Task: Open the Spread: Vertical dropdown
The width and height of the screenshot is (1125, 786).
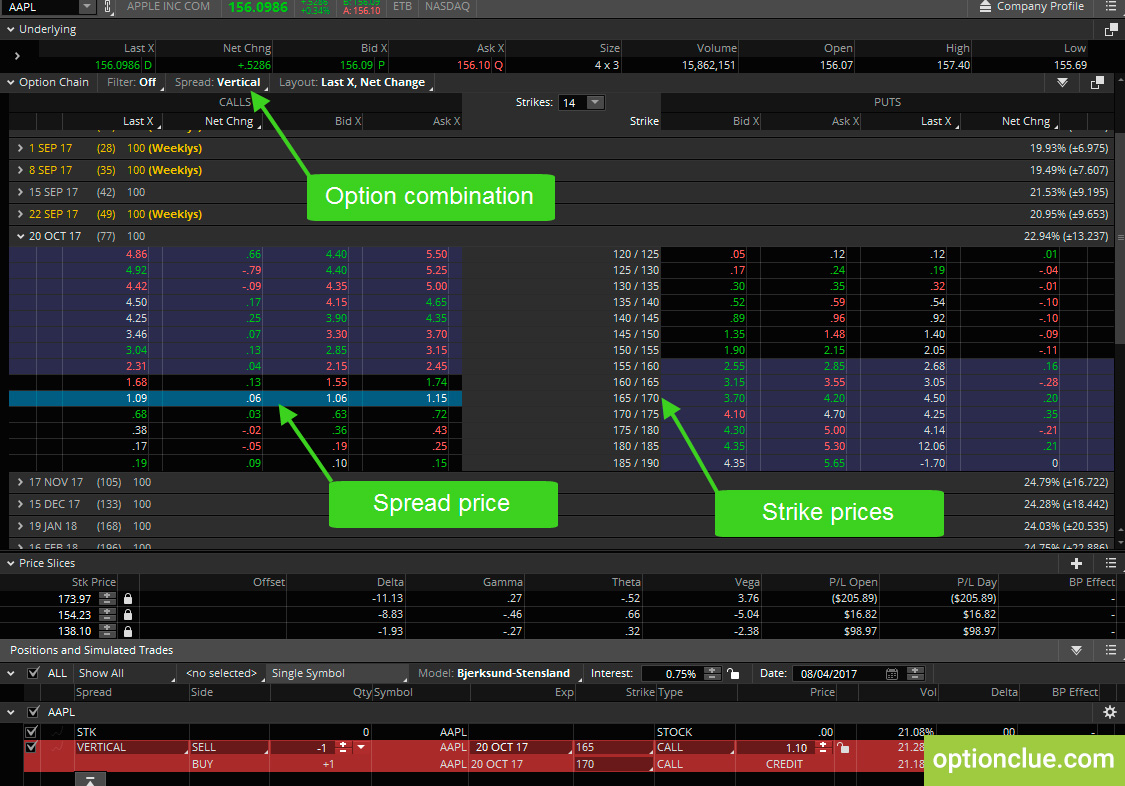Action: [220, 82]
